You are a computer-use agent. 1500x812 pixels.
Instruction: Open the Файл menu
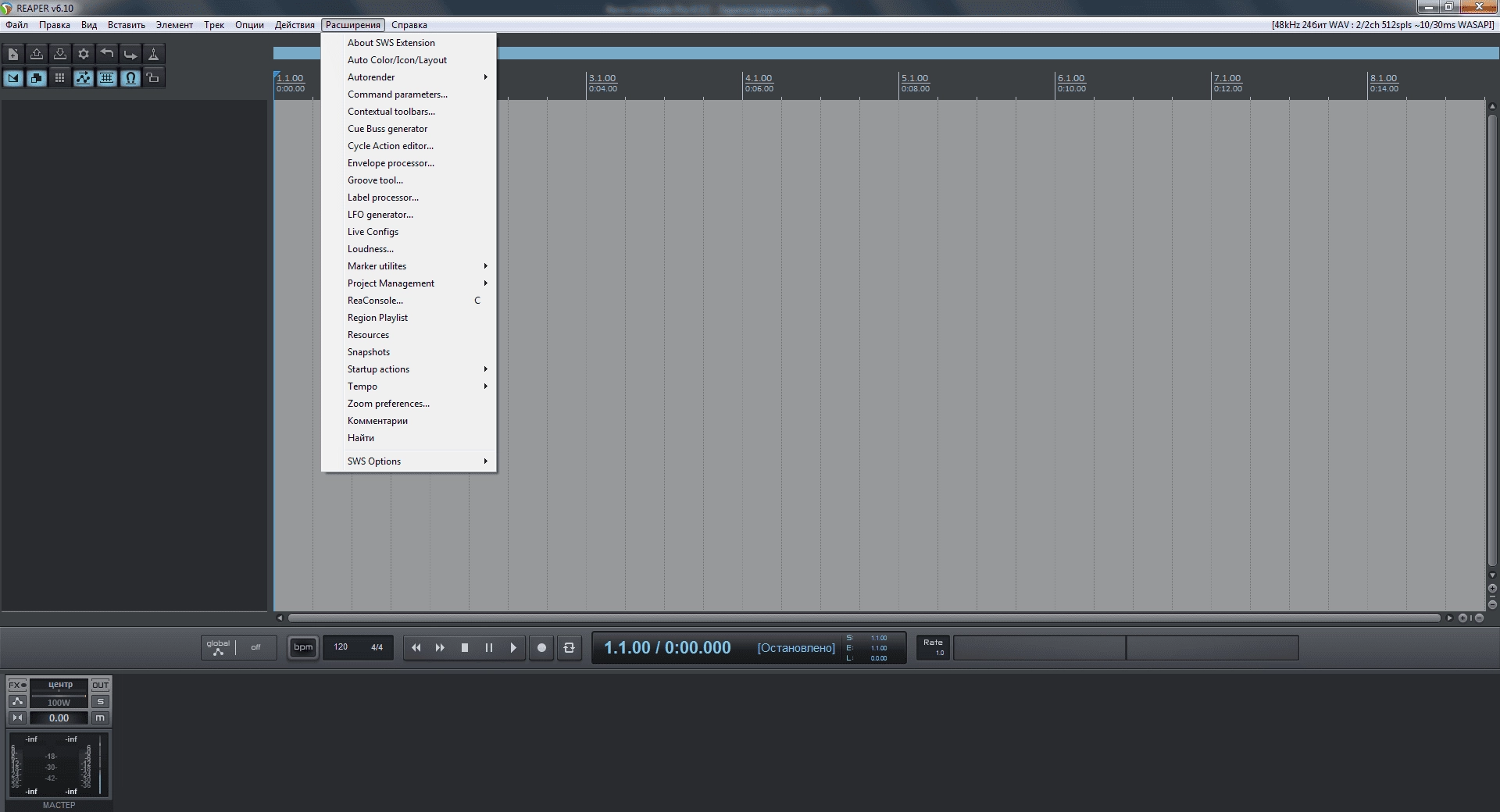(x=16, y=25)
